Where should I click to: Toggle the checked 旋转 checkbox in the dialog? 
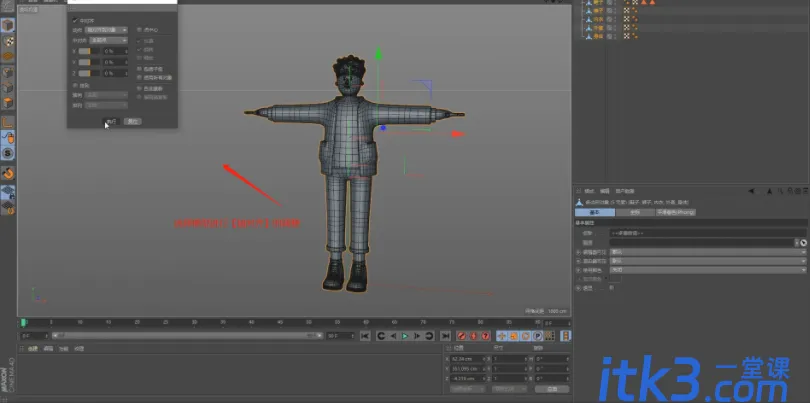[x=139, y=50]
